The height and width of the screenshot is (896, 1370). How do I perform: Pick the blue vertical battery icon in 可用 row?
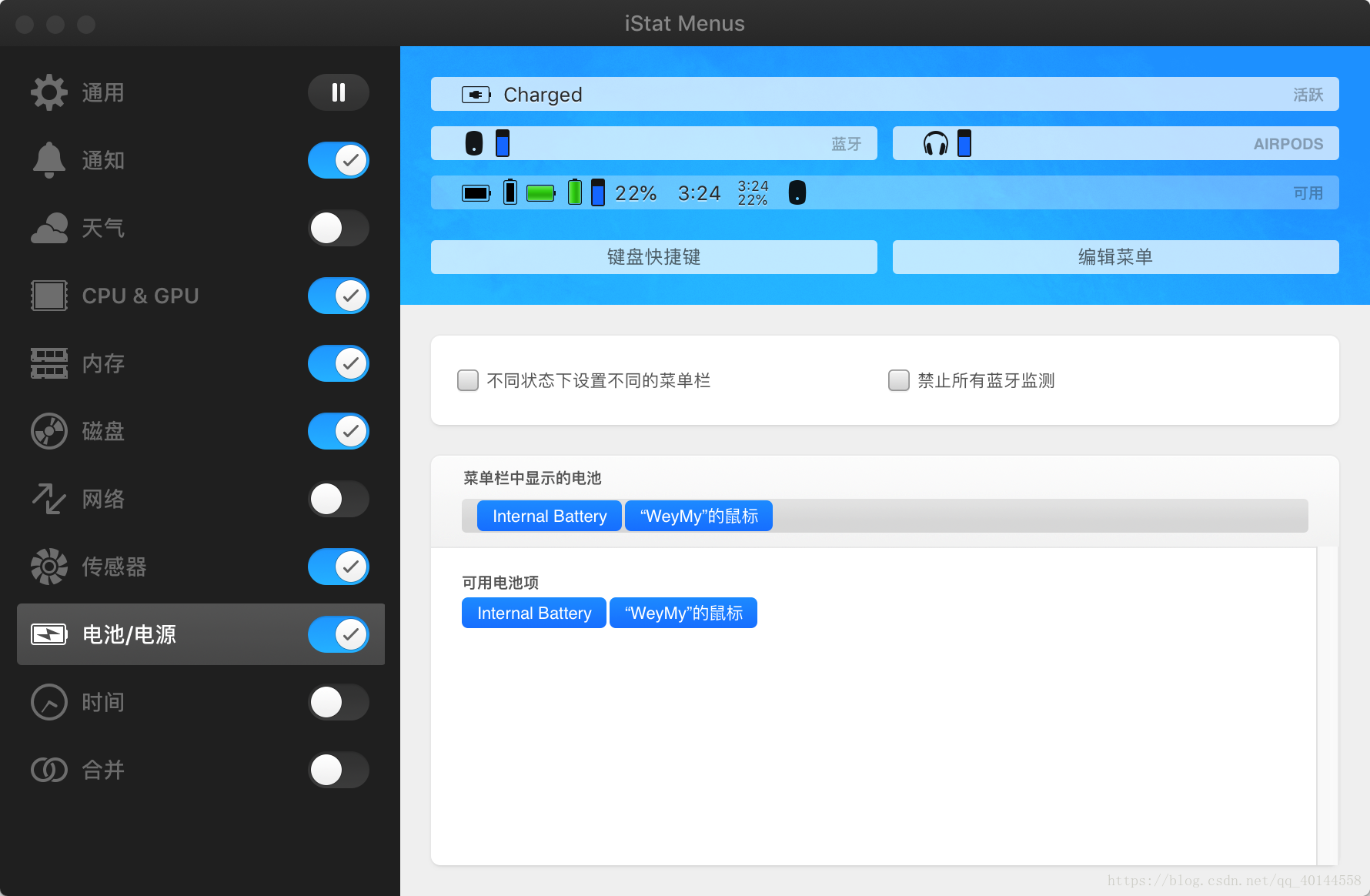point(598,192)
